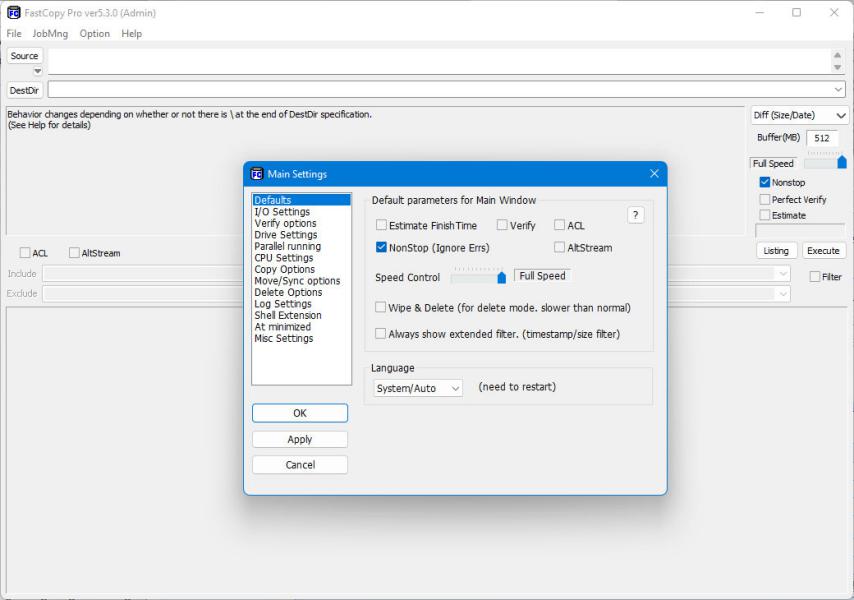Select Log Settings category
The width and height of the screenshot is (854, 600).
coord(301,303)
